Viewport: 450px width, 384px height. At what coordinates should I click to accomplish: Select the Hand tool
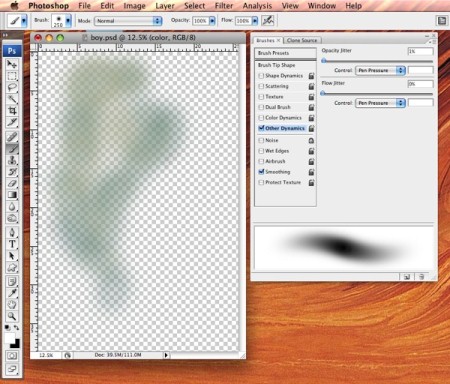[12, 304]
